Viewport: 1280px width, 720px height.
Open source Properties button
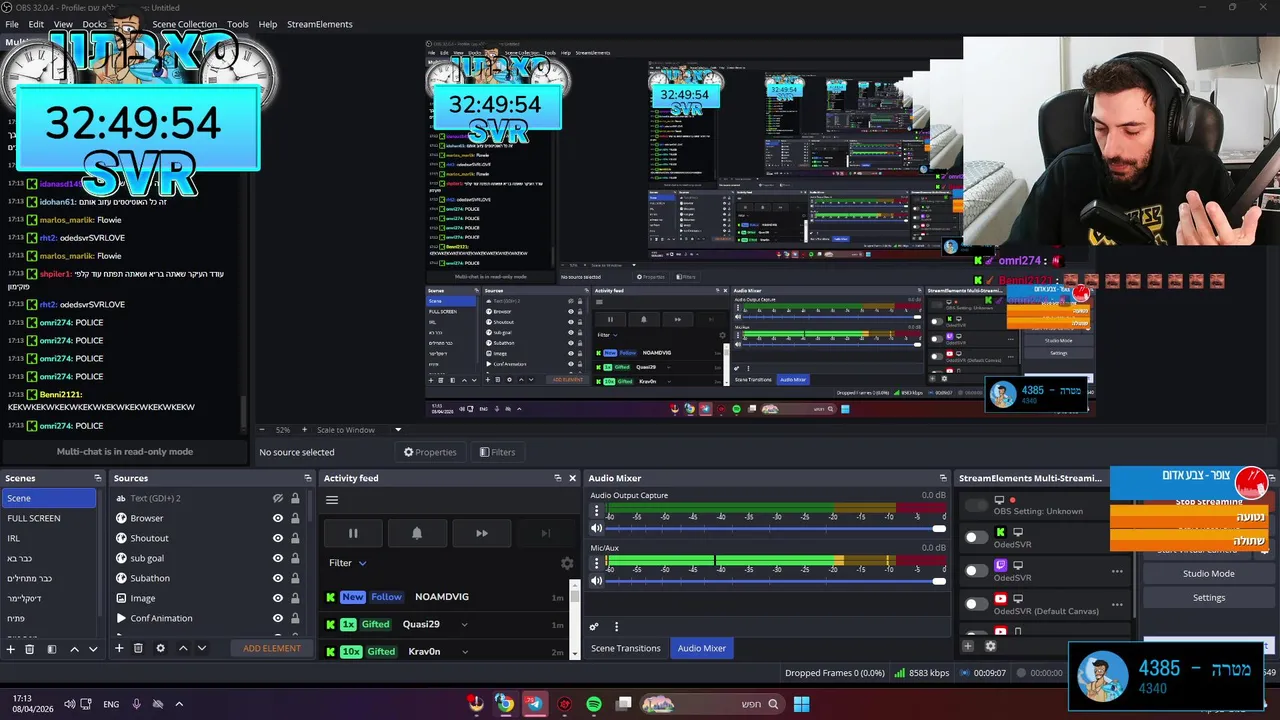430,452
